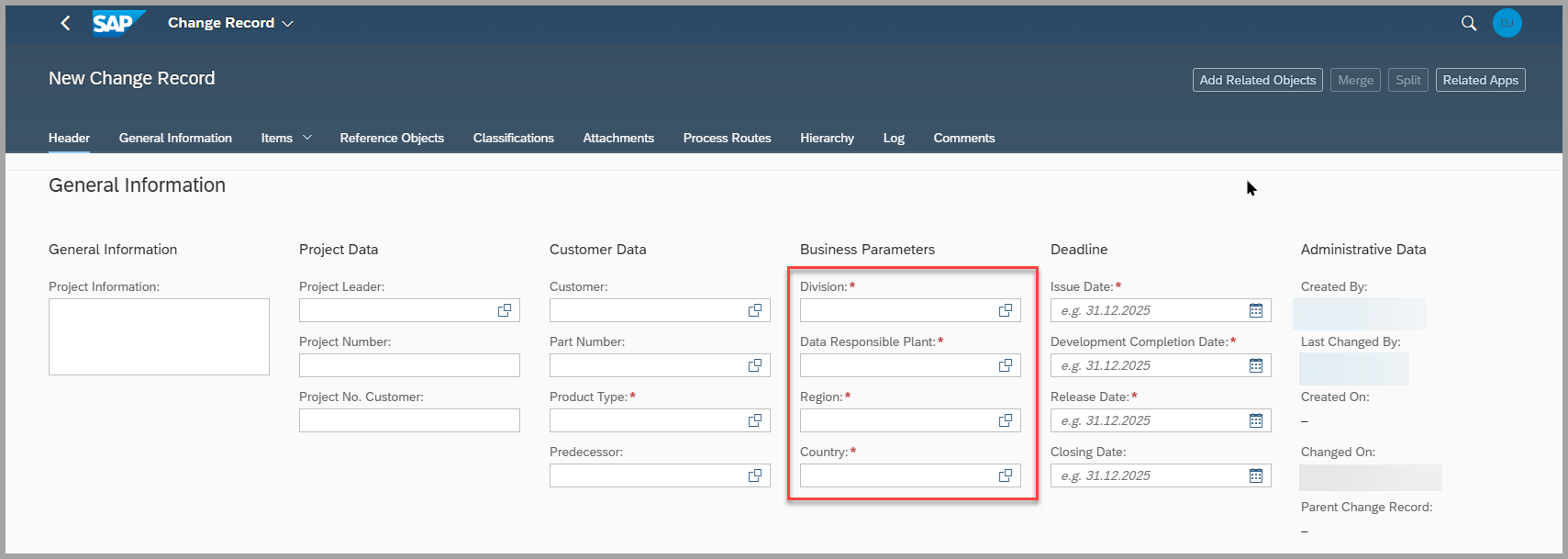Open value help for Division field

coord(1006,310)
